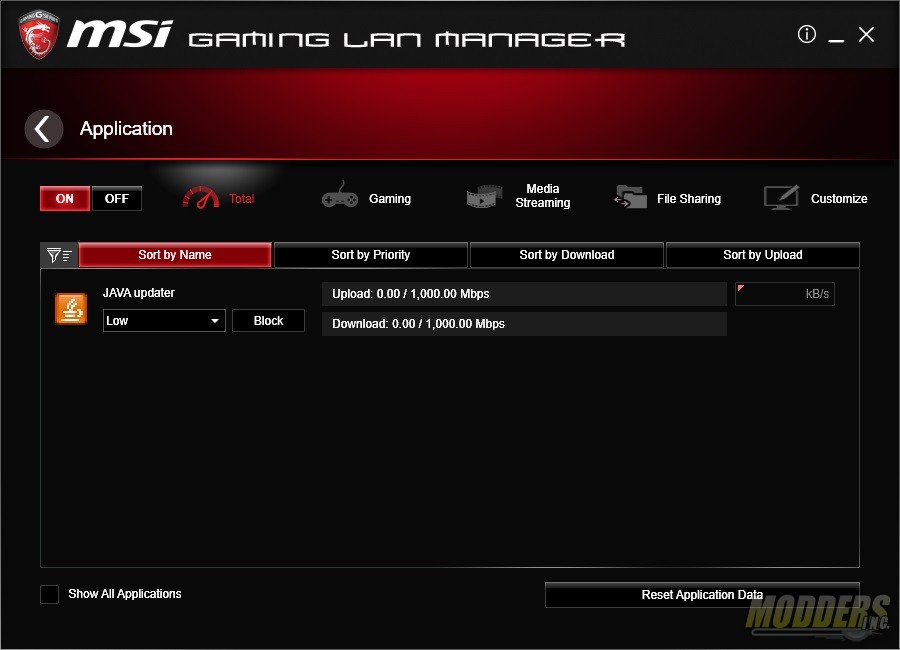Select the Media Streaming film icon

click(x=484, y=196)
